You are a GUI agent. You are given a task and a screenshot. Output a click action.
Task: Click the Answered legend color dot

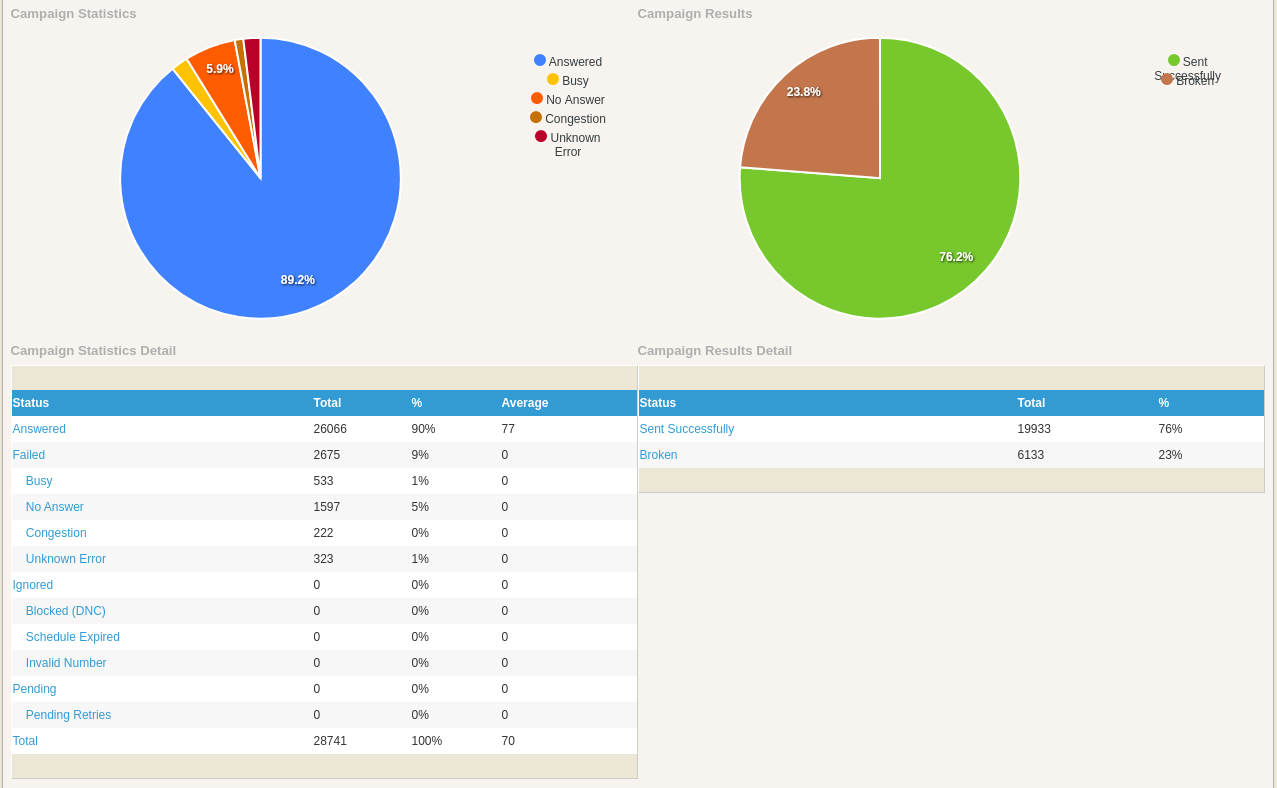click(x=540, y=60)
